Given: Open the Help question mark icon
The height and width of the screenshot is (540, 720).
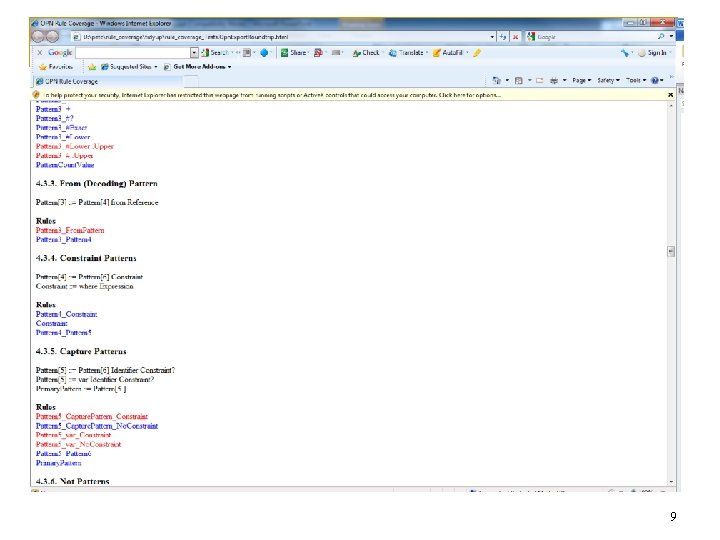Looking at the screenshot, I should tap(654, 80).
